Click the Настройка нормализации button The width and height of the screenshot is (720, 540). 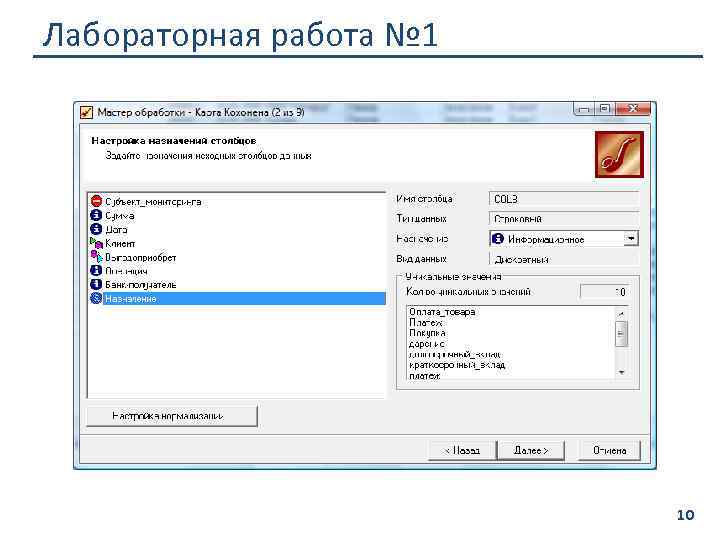pyautogui.click(x=172, y=416)
